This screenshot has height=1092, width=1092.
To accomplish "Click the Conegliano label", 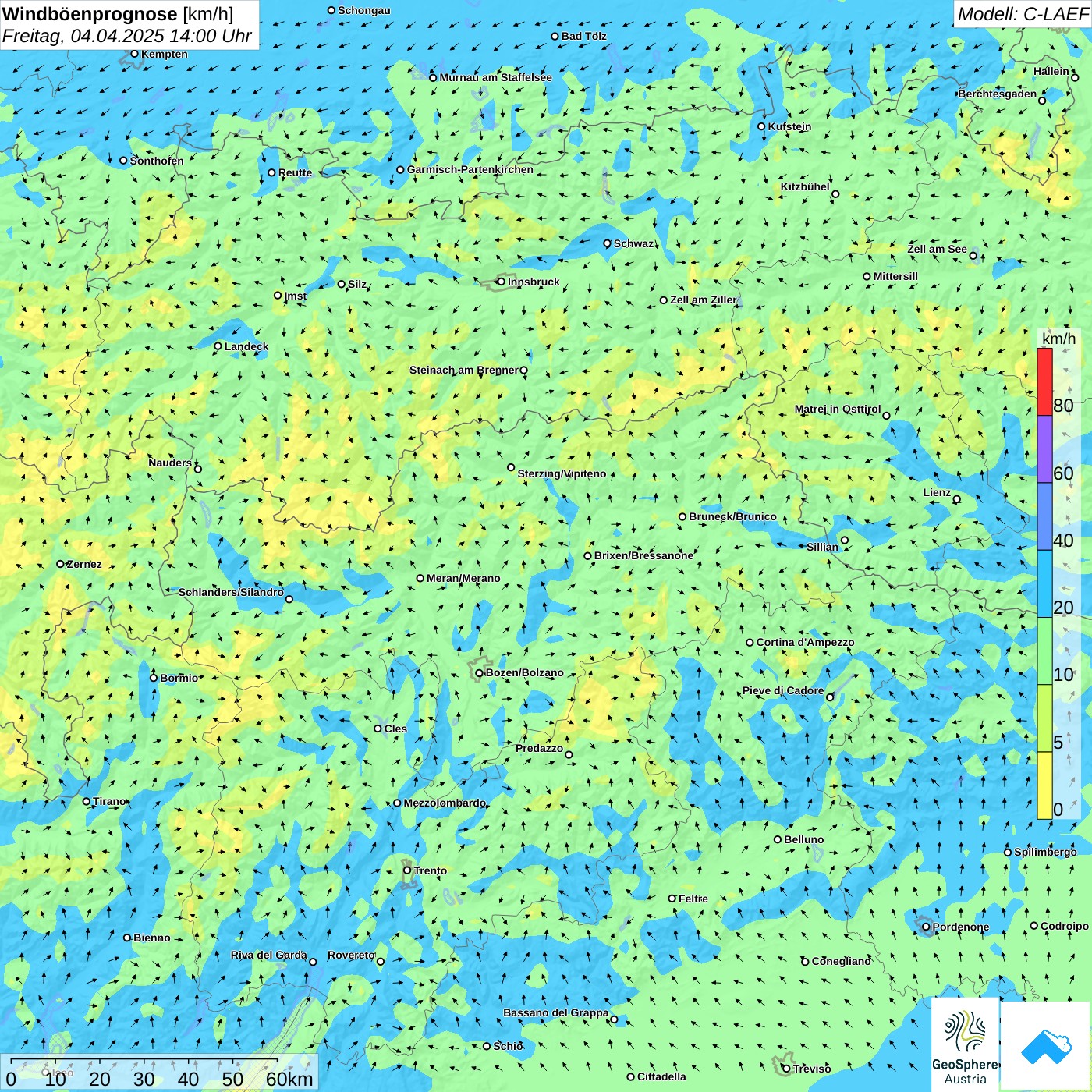I will coord(841,961).
